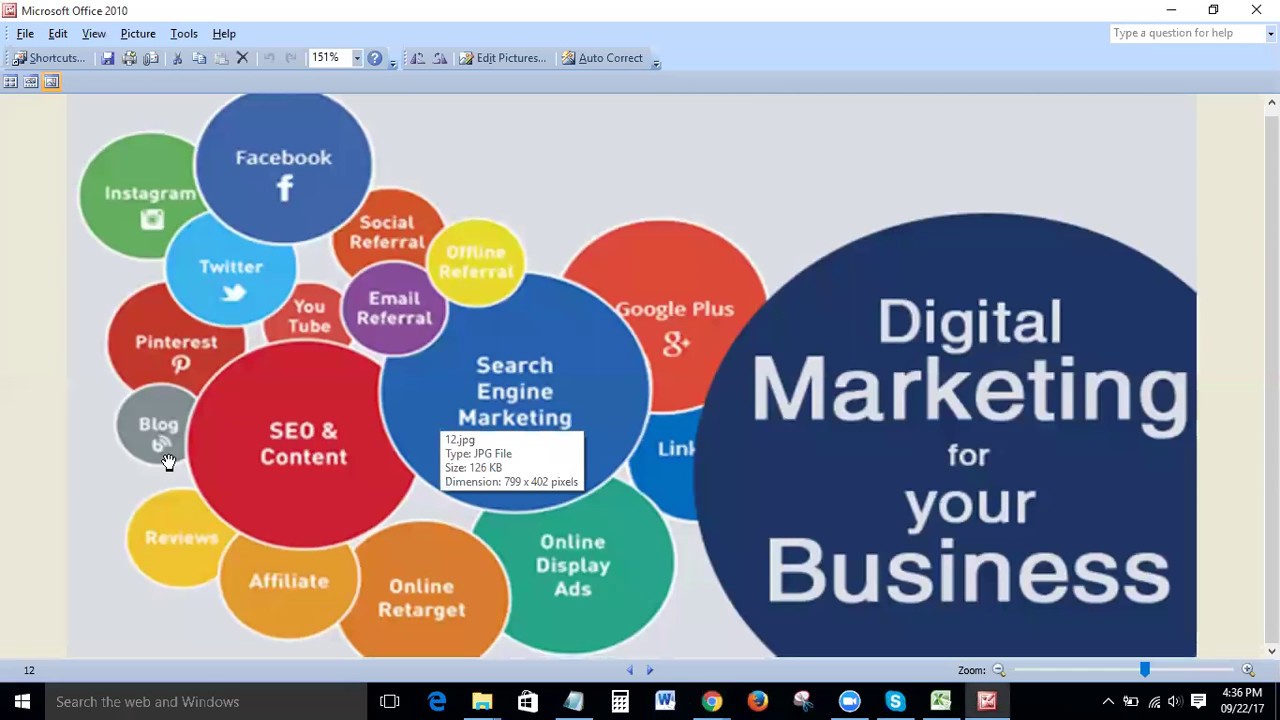Open Excel from the taskbar
Viewport: 1280px width, 720px height.
tap(941, 702)
